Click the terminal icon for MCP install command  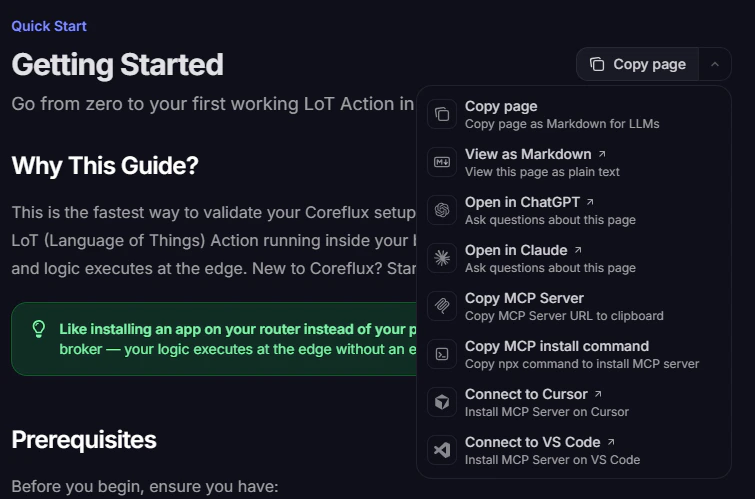[442, 354]
